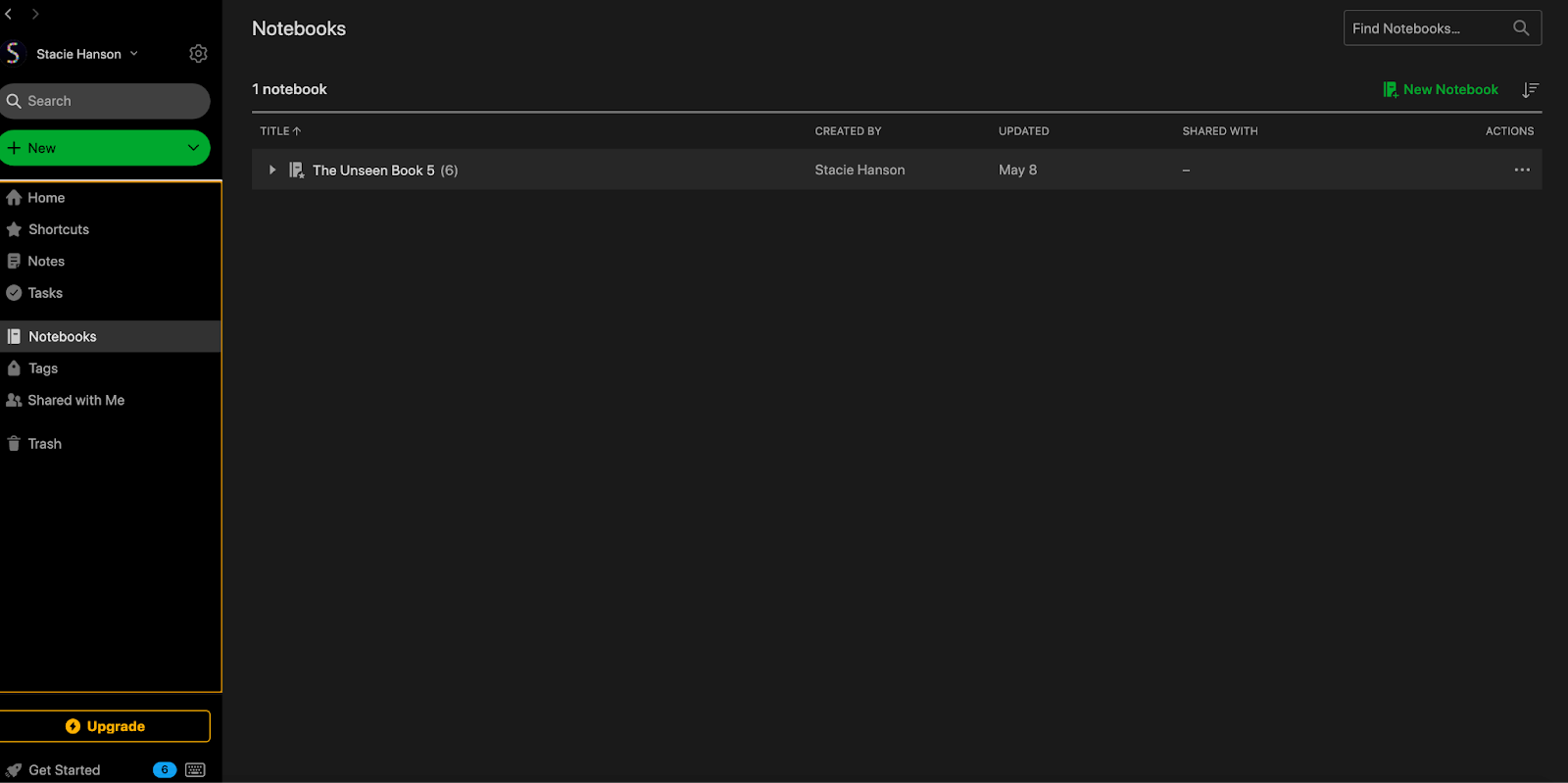Open Home in the sidebar
The height and width of the screenshot is (783, 1568).
click(x=111, y=198)
